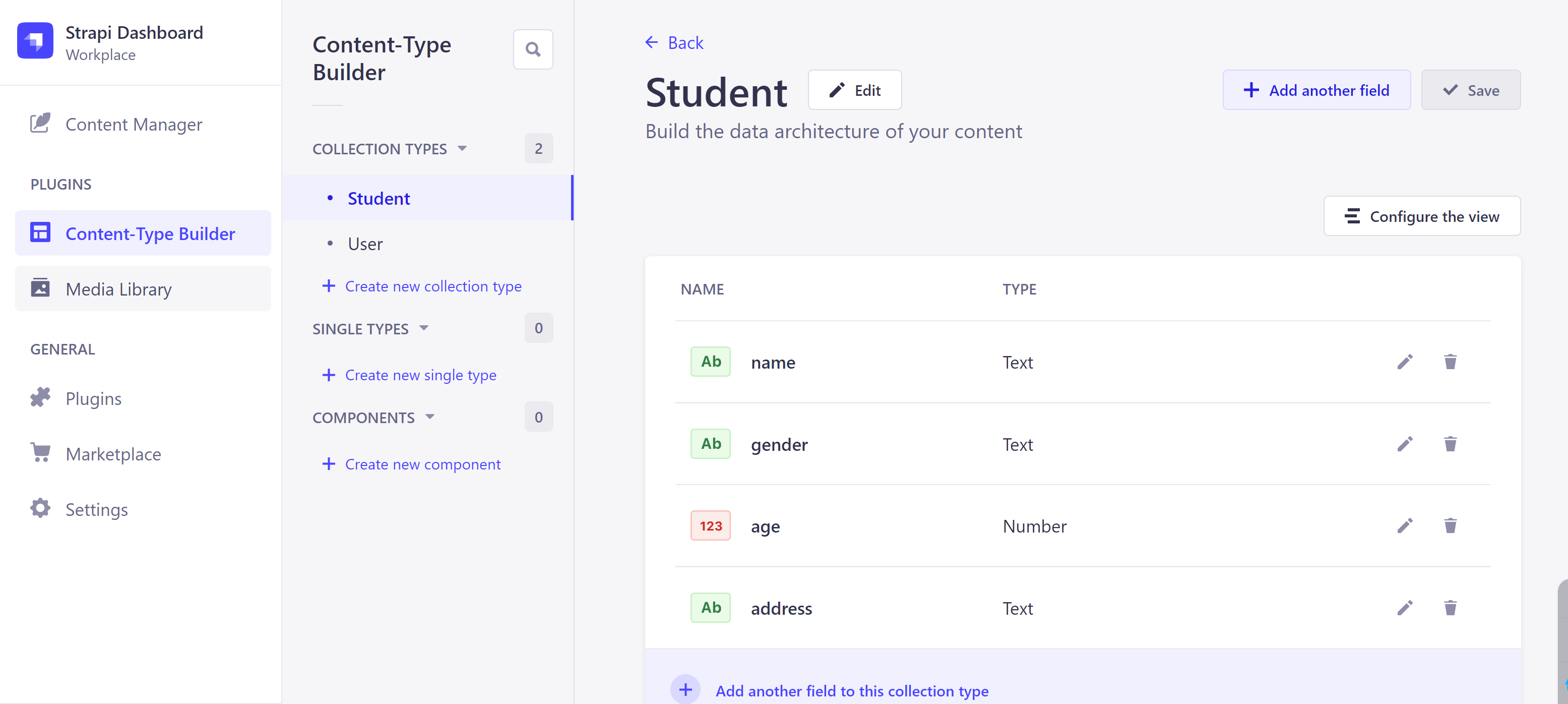Click pencil icon for the age field

tap(1404, 526)
